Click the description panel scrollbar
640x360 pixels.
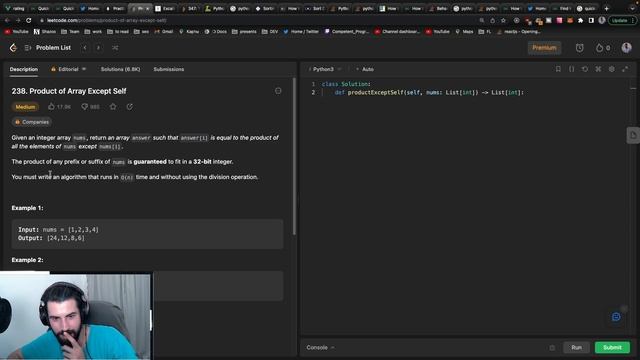[294, 156]
